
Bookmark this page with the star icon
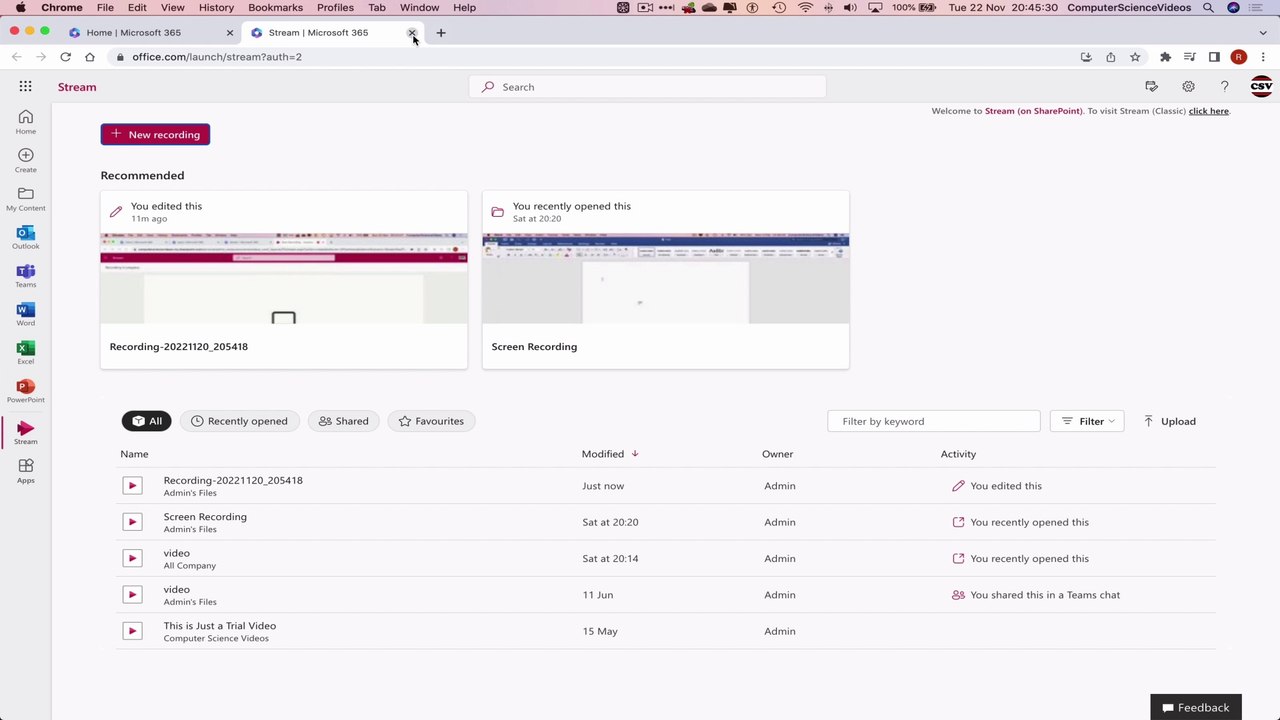pos(1135,57)
